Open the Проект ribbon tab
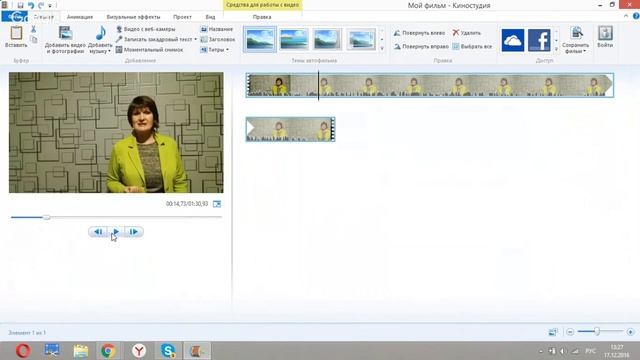640x360 pixels. [x=182, y=17]
